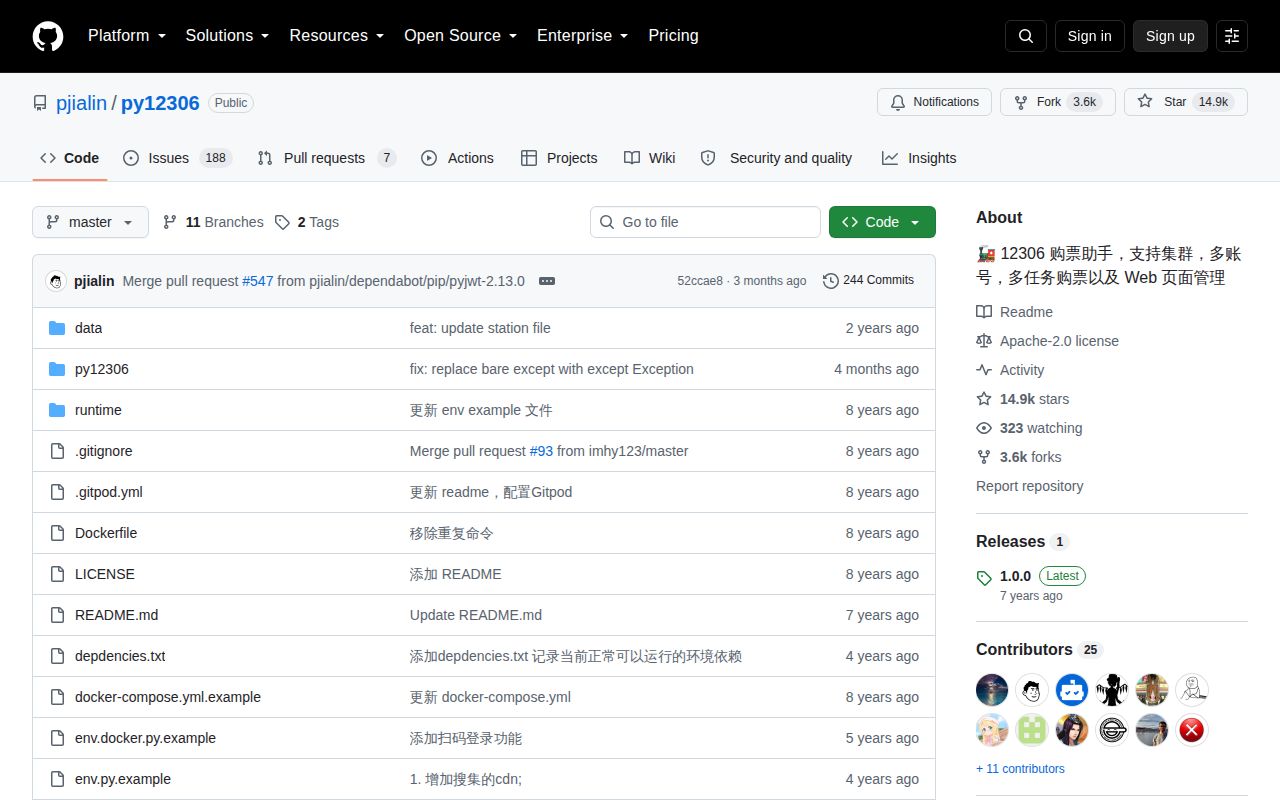Click the eye icon beside 323 watching
Viewport: 1280px width, 800px height.
click(984, 428)
